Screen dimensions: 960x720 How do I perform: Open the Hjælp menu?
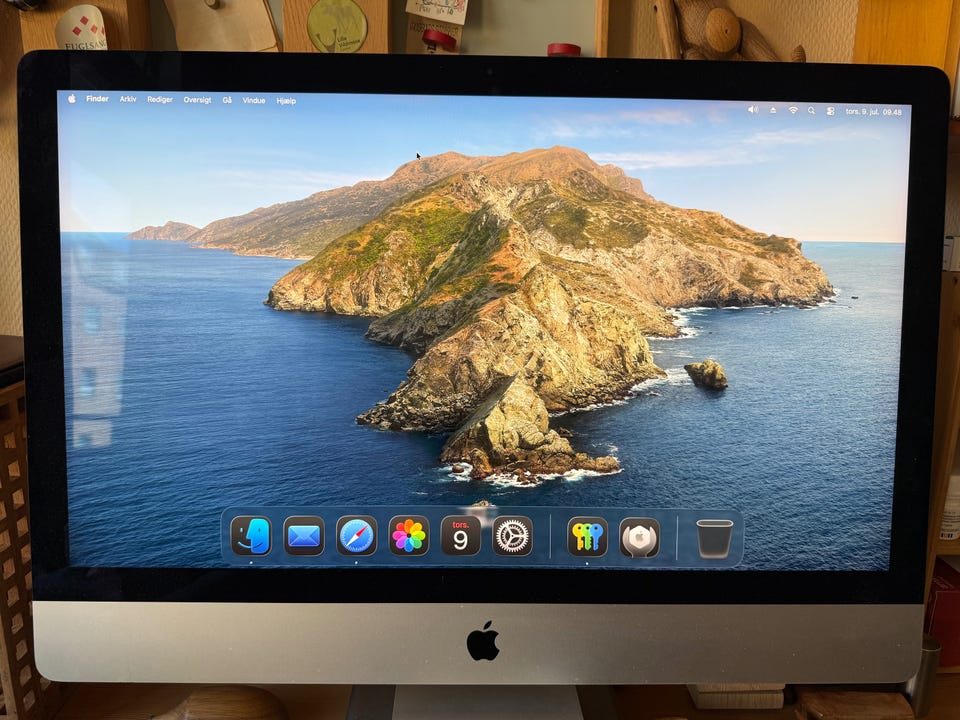286,101
